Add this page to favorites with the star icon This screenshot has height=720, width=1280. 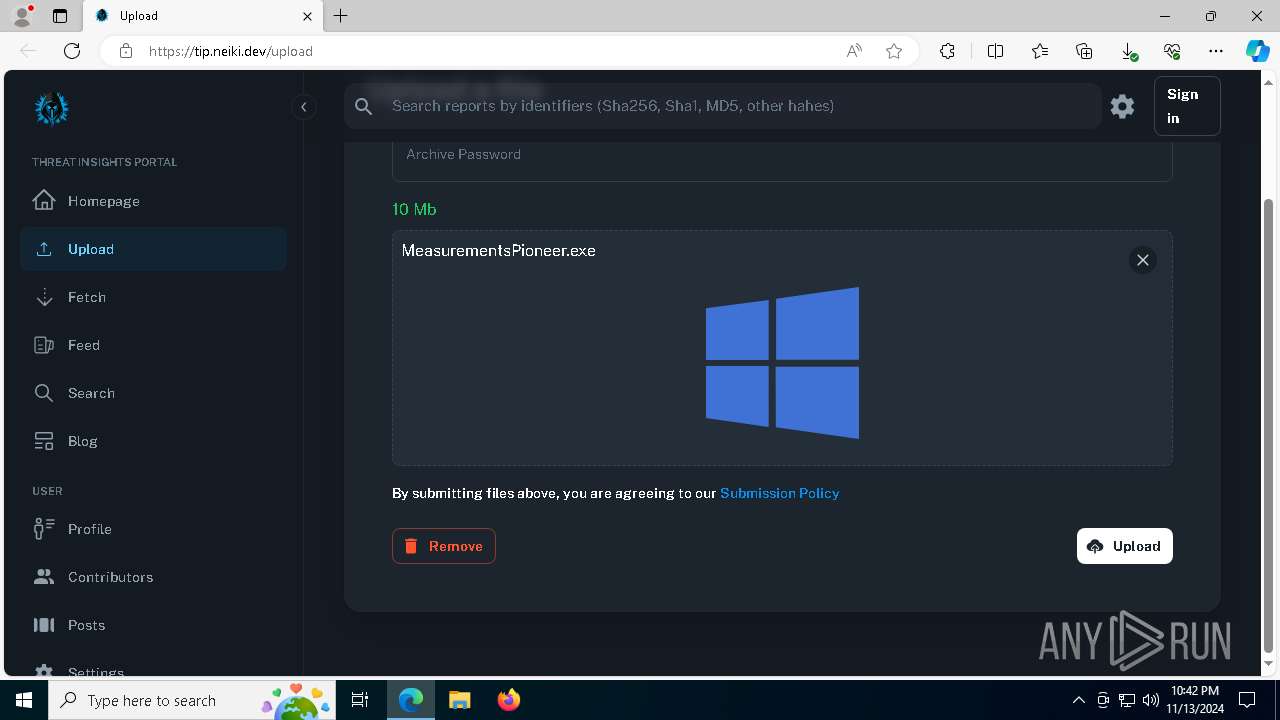[894, 51]
